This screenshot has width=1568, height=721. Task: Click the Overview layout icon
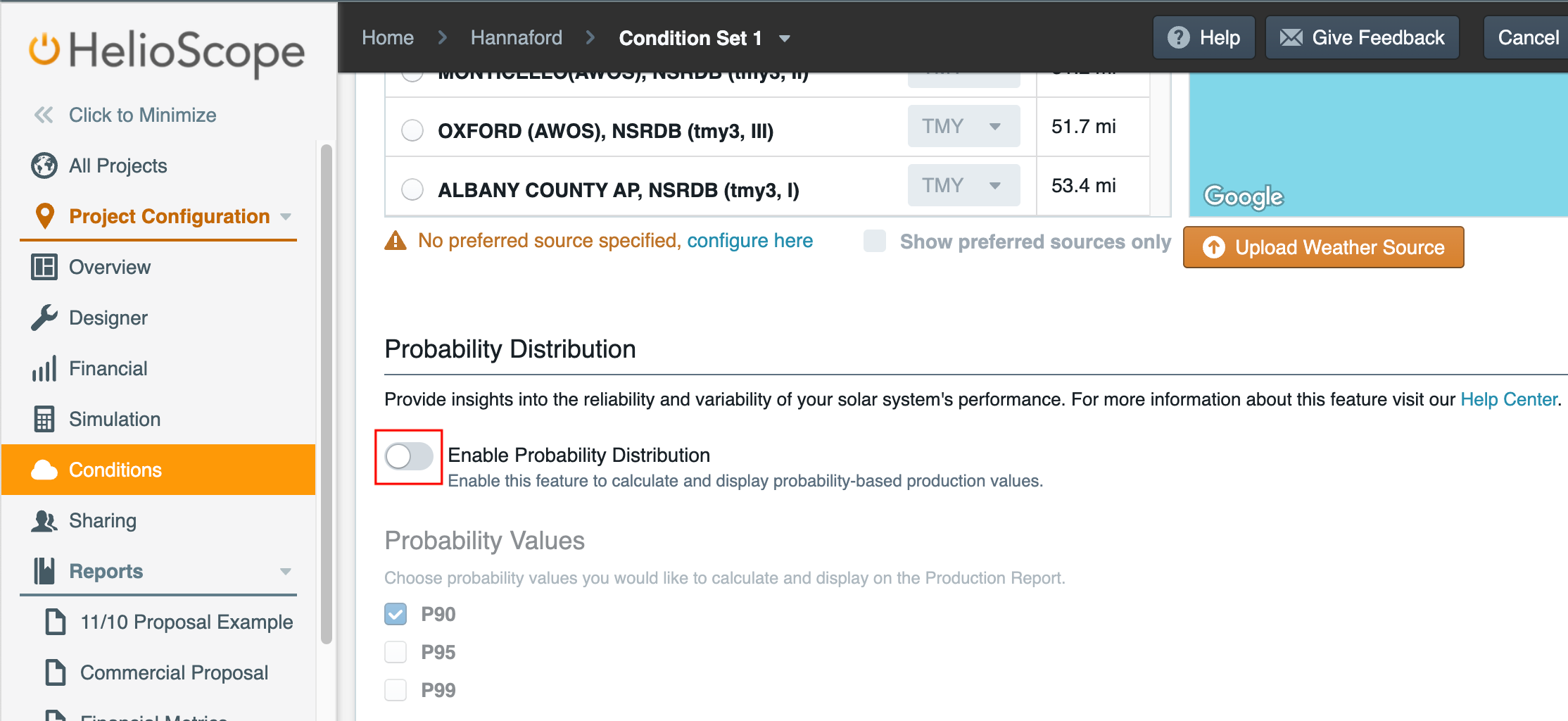click(x=44, y=267)
